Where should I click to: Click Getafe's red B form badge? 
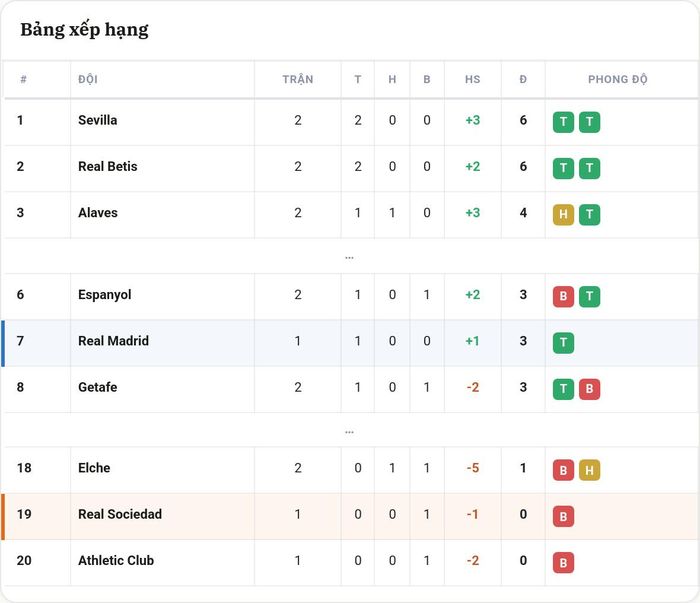click(x=589, y=389)
